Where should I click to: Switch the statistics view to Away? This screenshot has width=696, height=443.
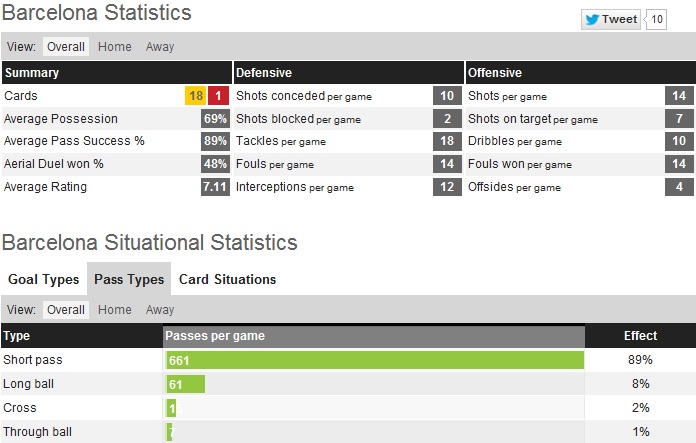pos(160,47)
